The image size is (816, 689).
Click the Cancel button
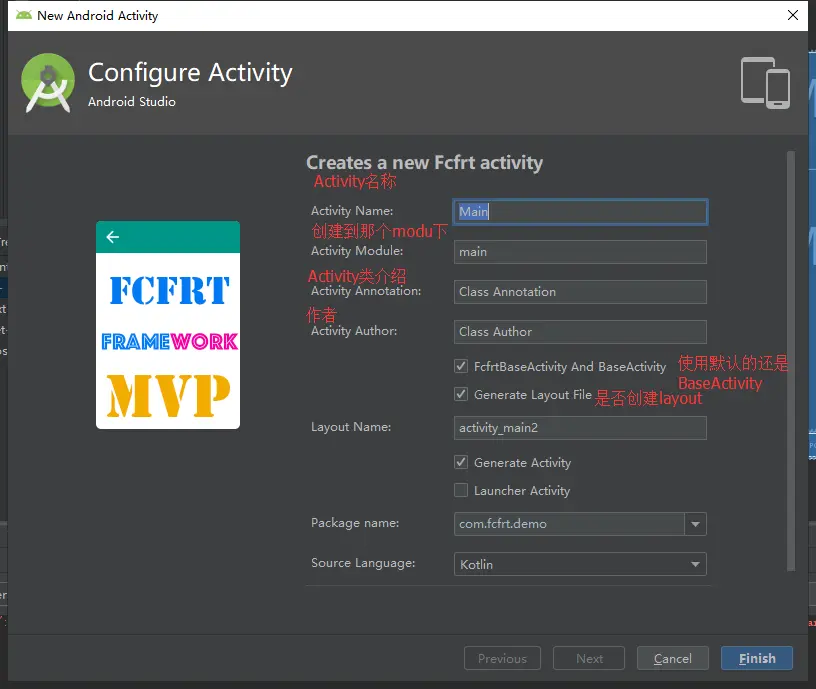coord(672,658)
